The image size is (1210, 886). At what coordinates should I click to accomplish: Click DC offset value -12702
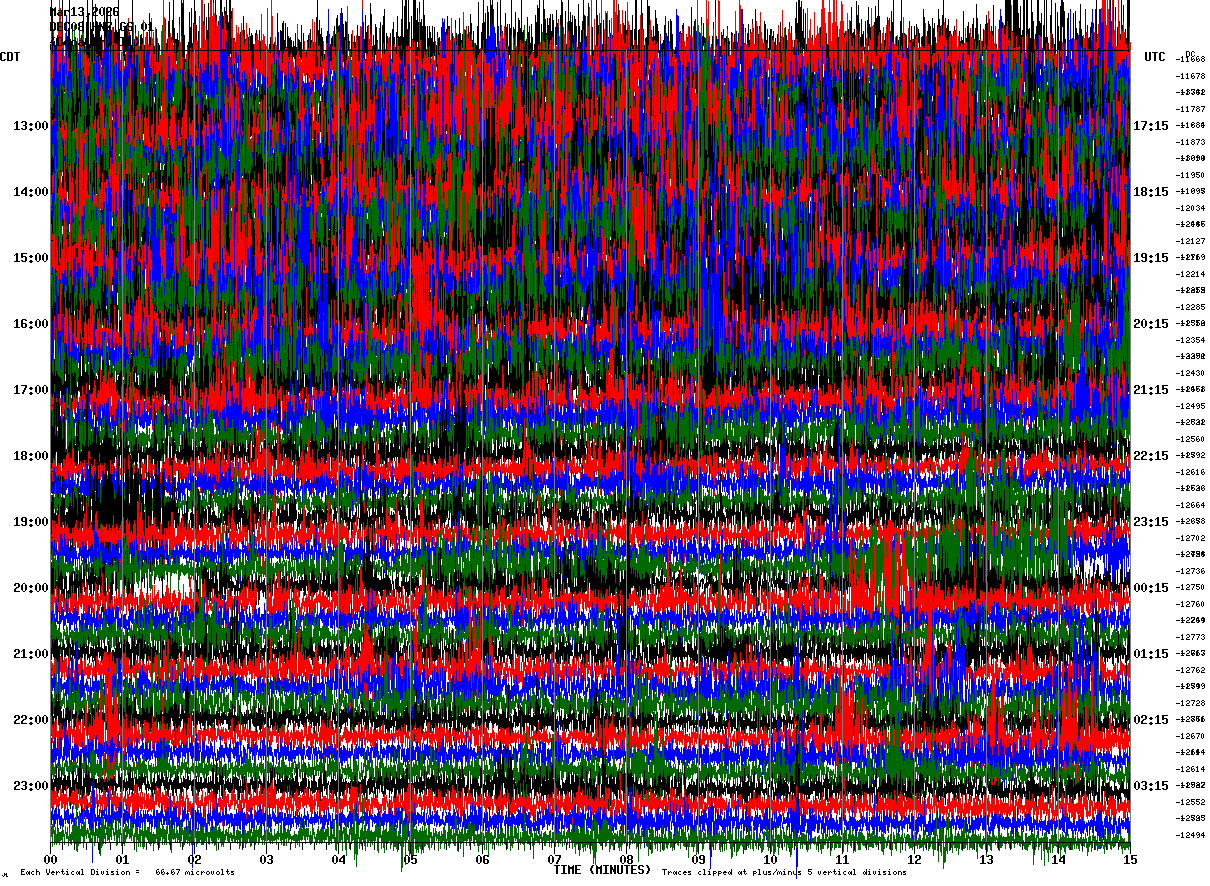(x=1190, y=538)
